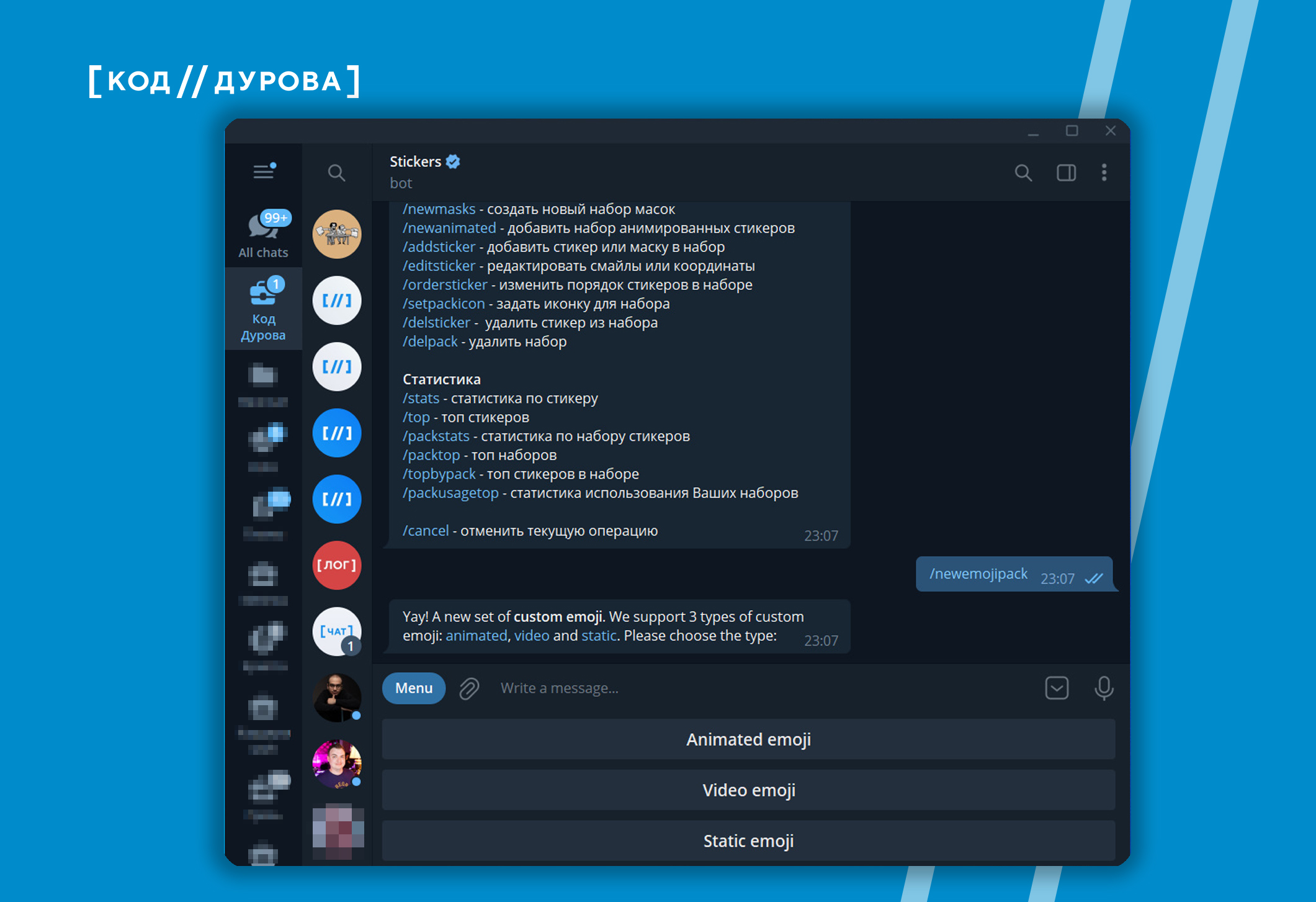1316x902 pixels.
Task: Hide the bot keyboard panel icon
Action: tap(1057, 688)
